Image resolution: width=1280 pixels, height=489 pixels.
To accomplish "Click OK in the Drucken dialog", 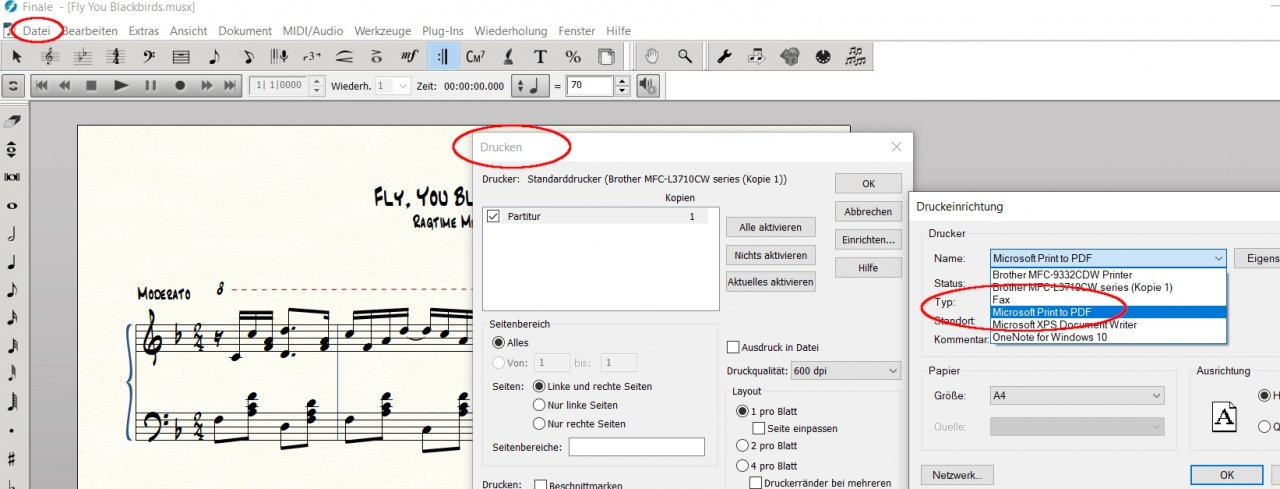I will point(868,184).
